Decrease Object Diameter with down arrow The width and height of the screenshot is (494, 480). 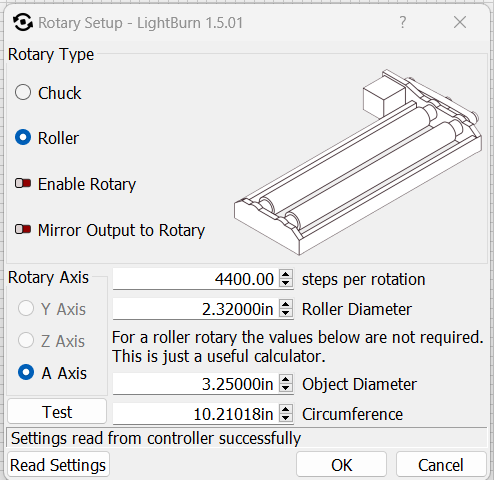(286, 388)
